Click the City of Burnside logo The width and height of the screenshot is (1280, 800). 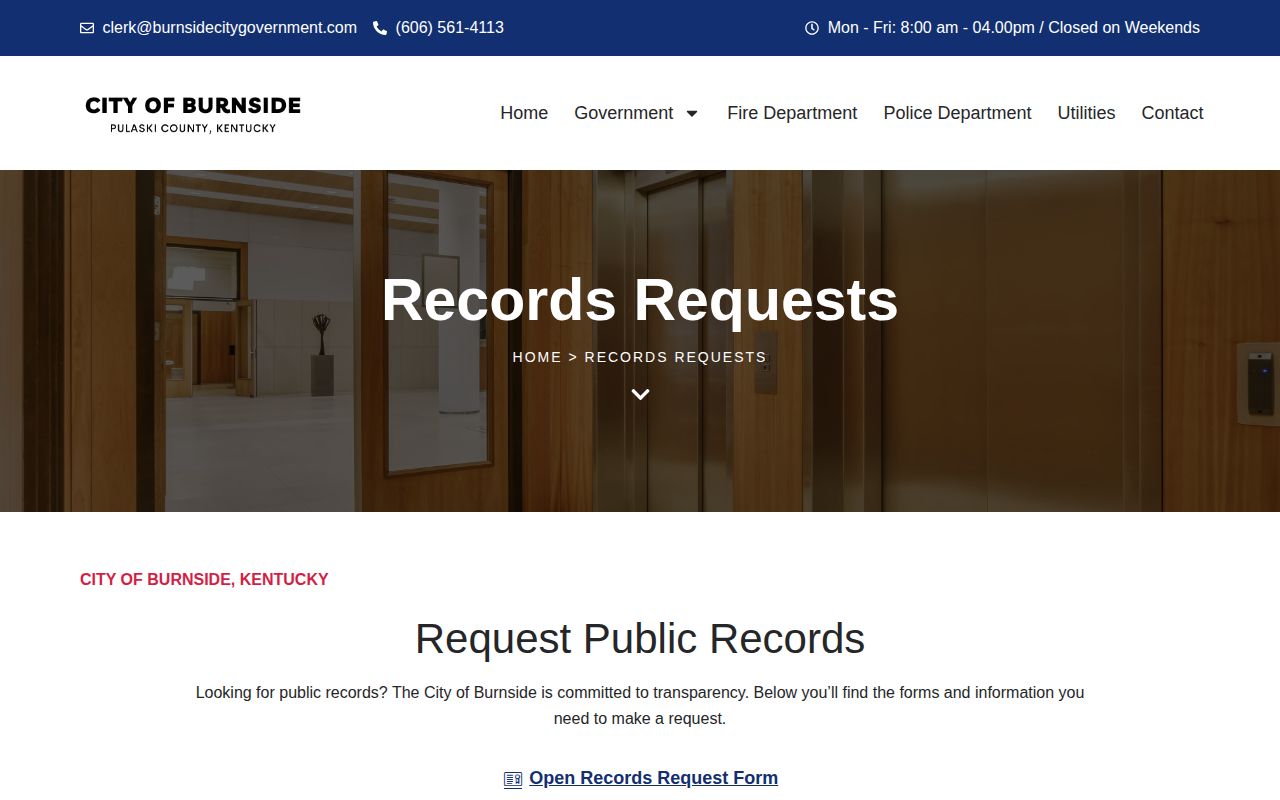point(193,113)
